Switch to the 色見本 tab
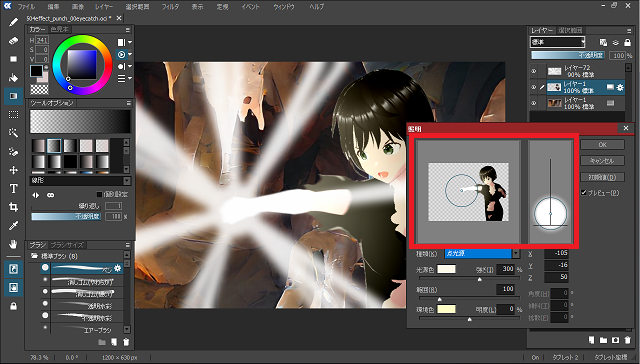 coord(60,29)
